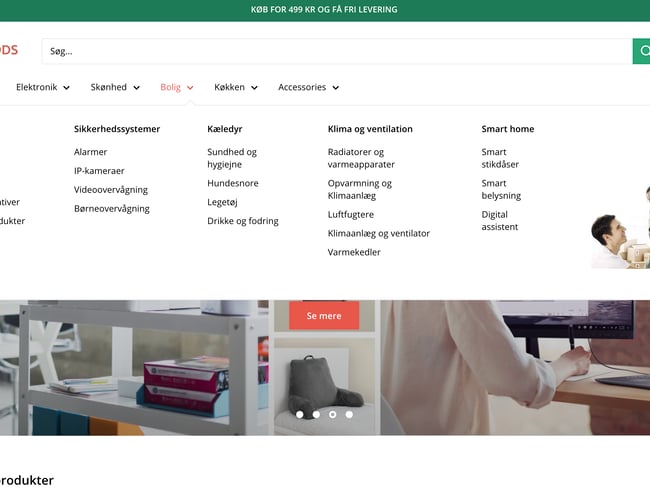Click the free delivery announcement banner
The image size is (650, 500).
coord(324,10)
